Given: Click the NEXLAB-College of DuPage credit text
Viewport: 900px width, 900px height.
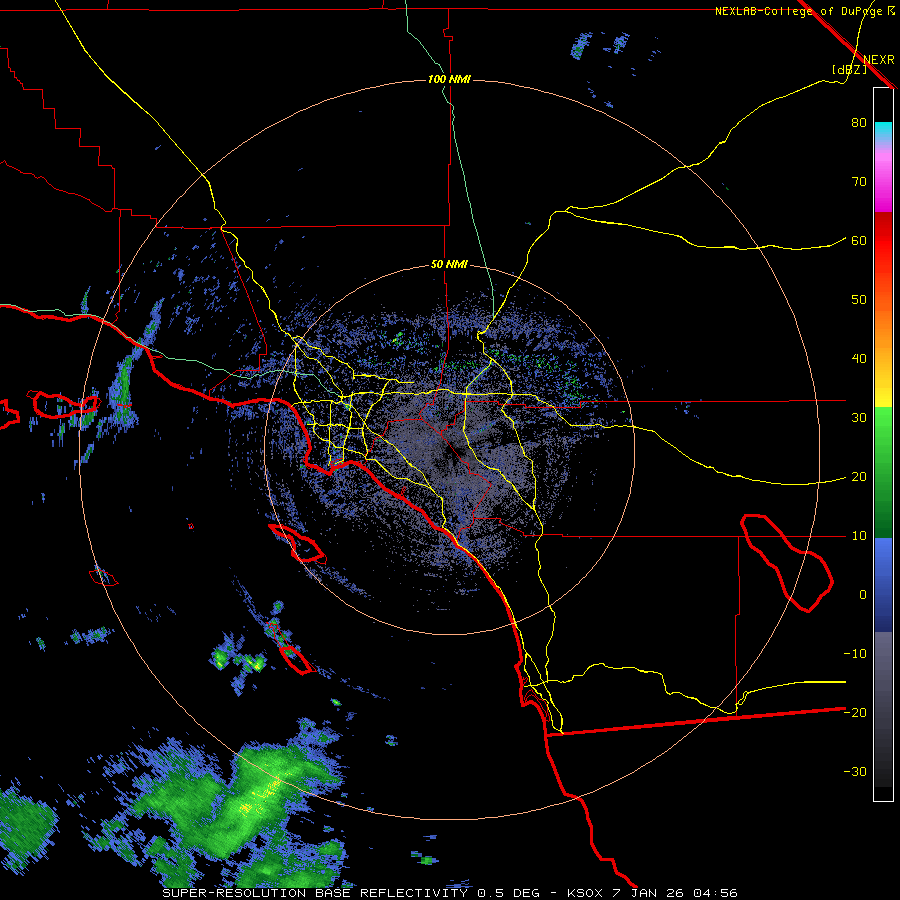Looking at the screenshot, I should [798, 11].
